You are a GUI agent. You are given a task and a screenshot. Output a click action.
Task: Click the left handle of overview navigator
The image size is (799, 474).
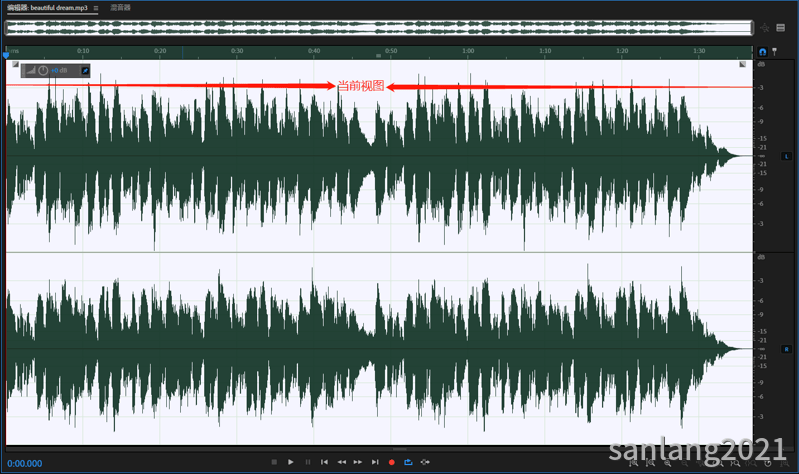[6, 28]
